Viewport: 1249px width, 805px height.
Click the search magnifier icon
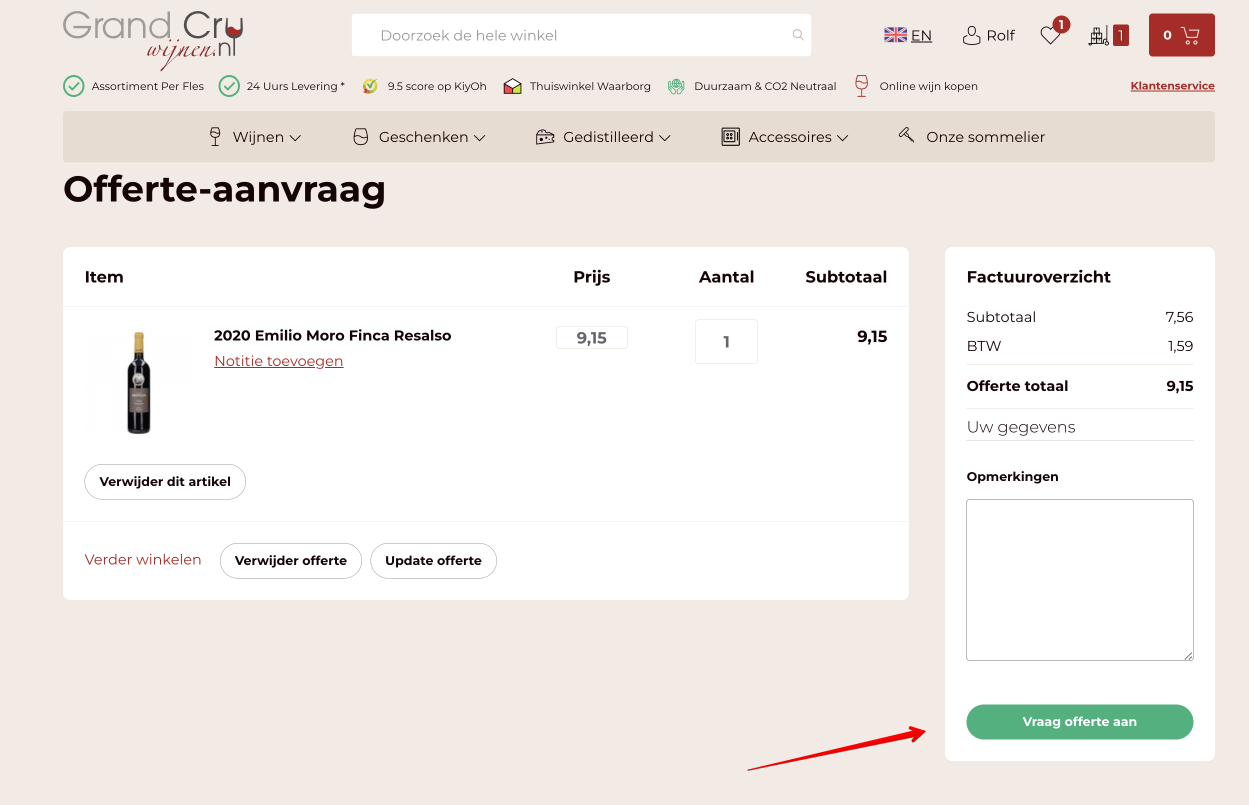tap(797, 35)
